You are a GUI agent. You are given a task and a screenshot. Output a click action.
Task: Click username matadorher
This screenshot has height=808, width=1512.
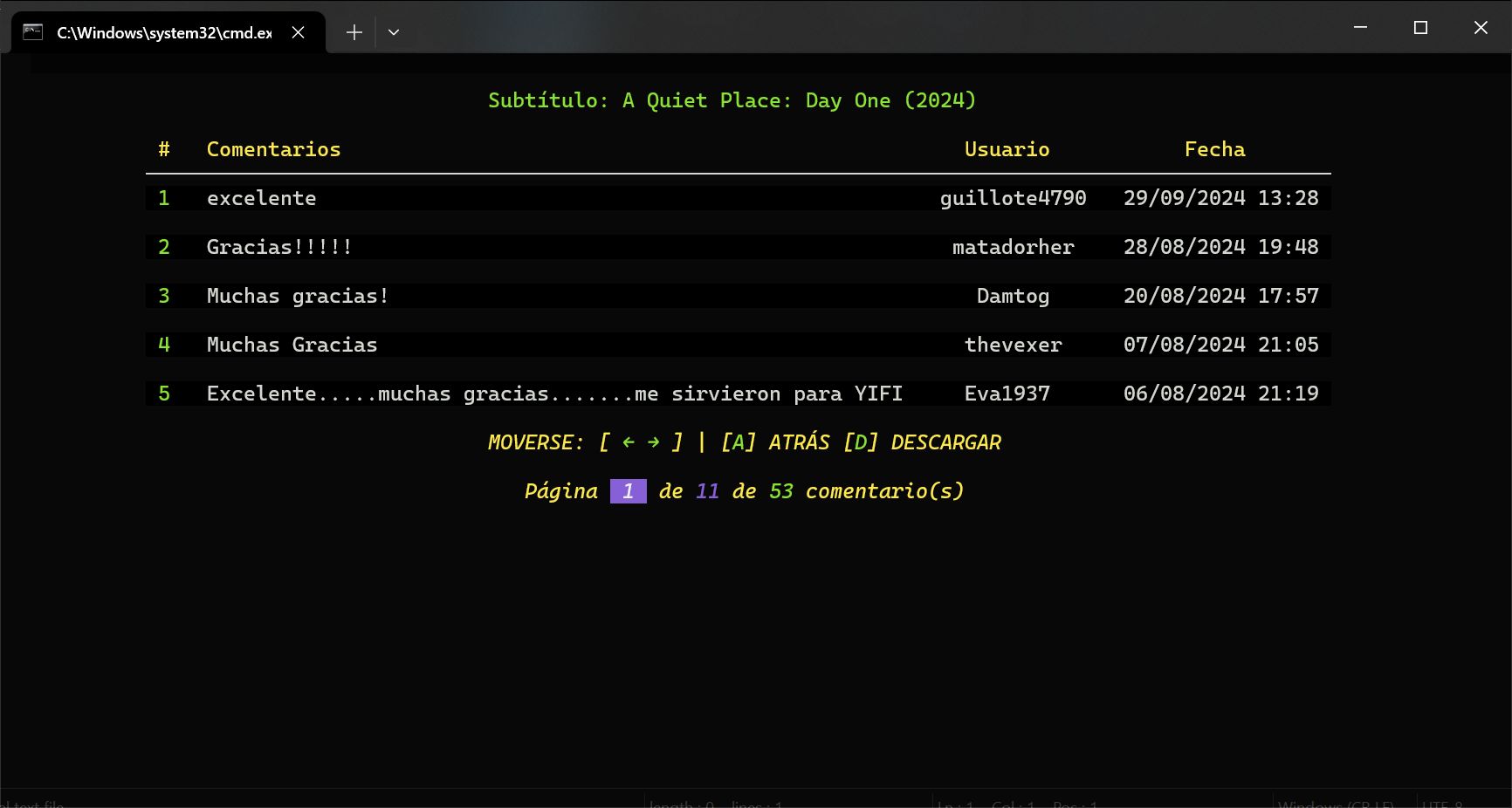(x=1013, y=247)
